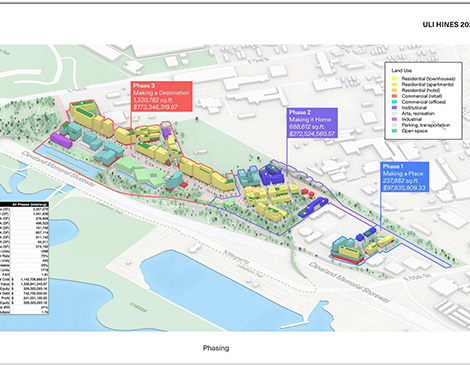The width and height of the screenshot is (470, 365).
Task: Click the Residential (apartments) legend label
Action: point(428,84)
